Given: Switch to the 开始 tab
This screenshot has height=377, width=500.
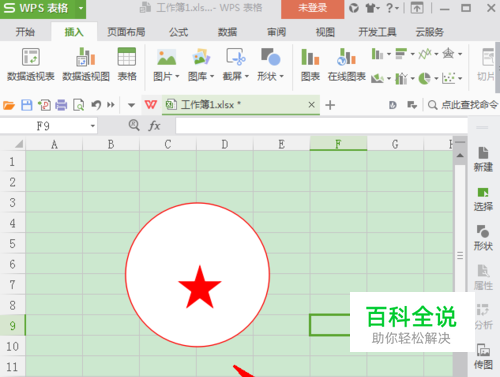Looking at the screenshot, I should point(25,32).
